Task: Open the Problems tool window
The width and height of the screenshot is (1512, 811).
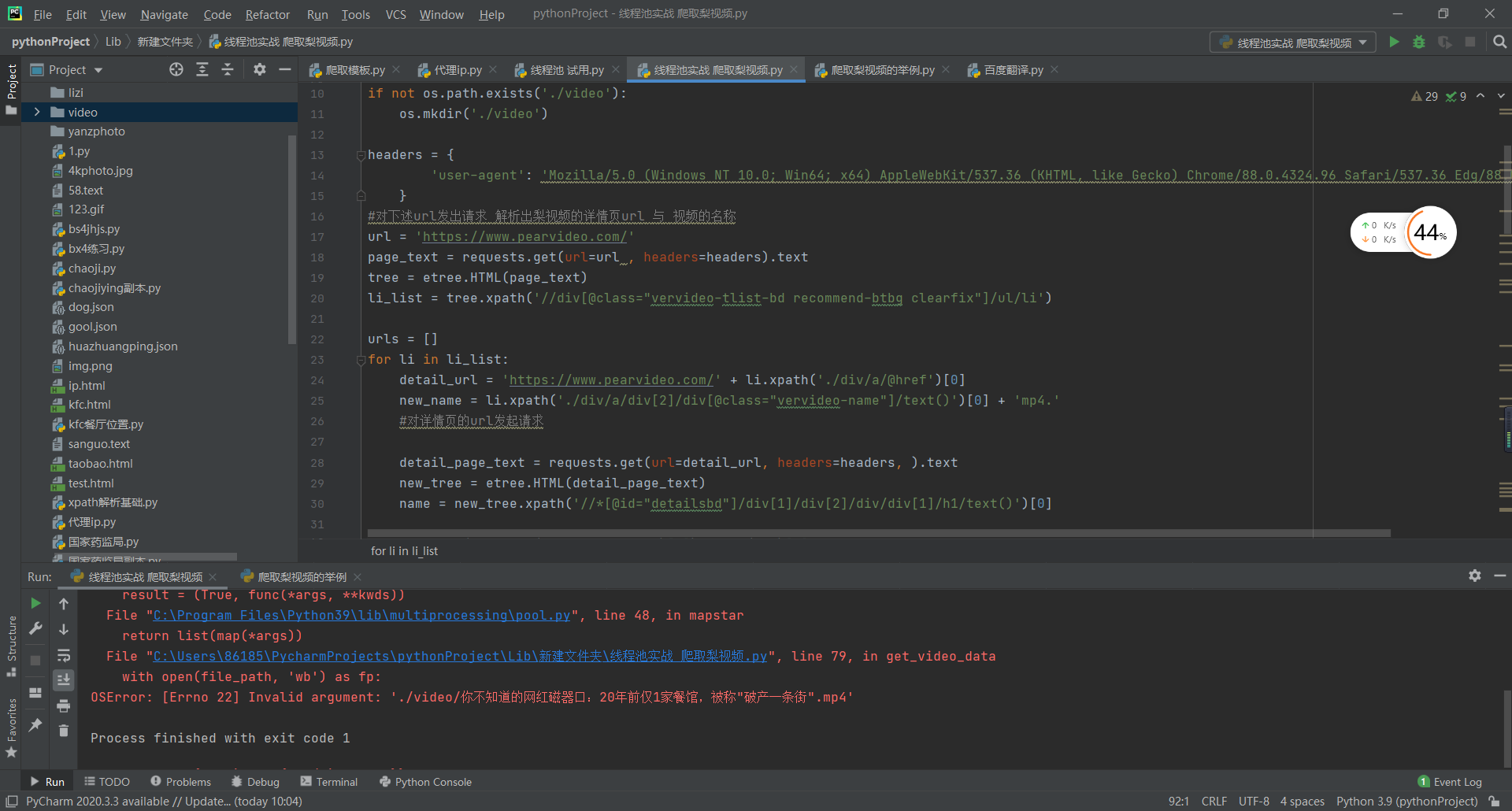Action: tap(180, 782)
